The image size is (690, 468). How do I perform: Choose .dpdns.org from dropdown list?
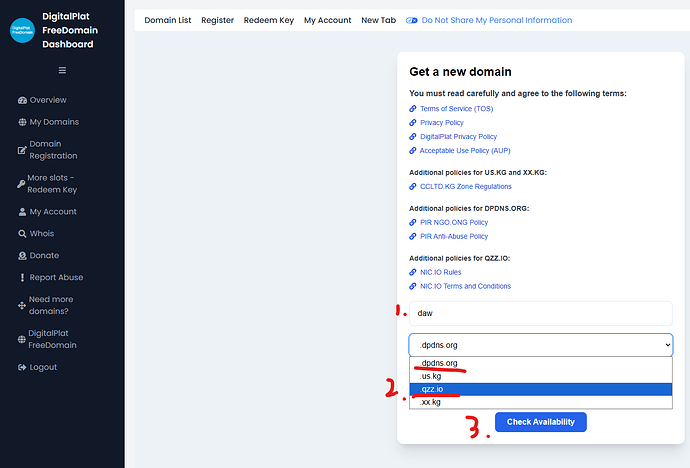(x=541, y=363)
